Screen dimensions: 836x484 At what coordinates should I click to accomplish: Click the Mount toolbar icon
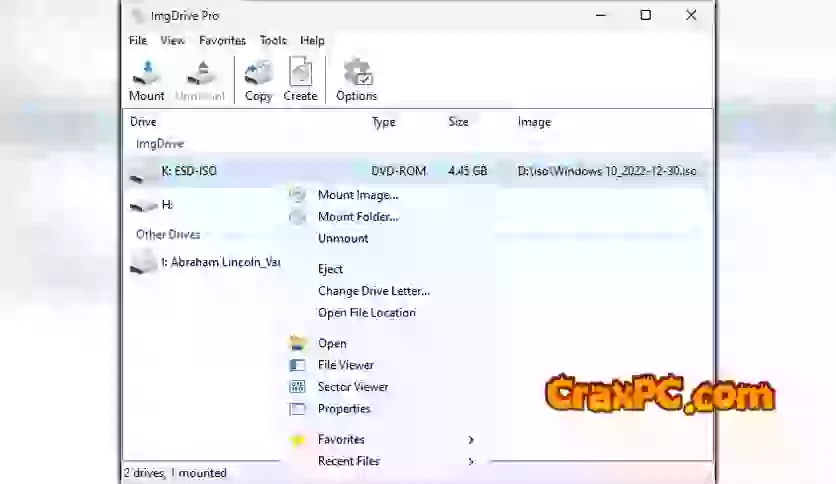tap(146, 75)
